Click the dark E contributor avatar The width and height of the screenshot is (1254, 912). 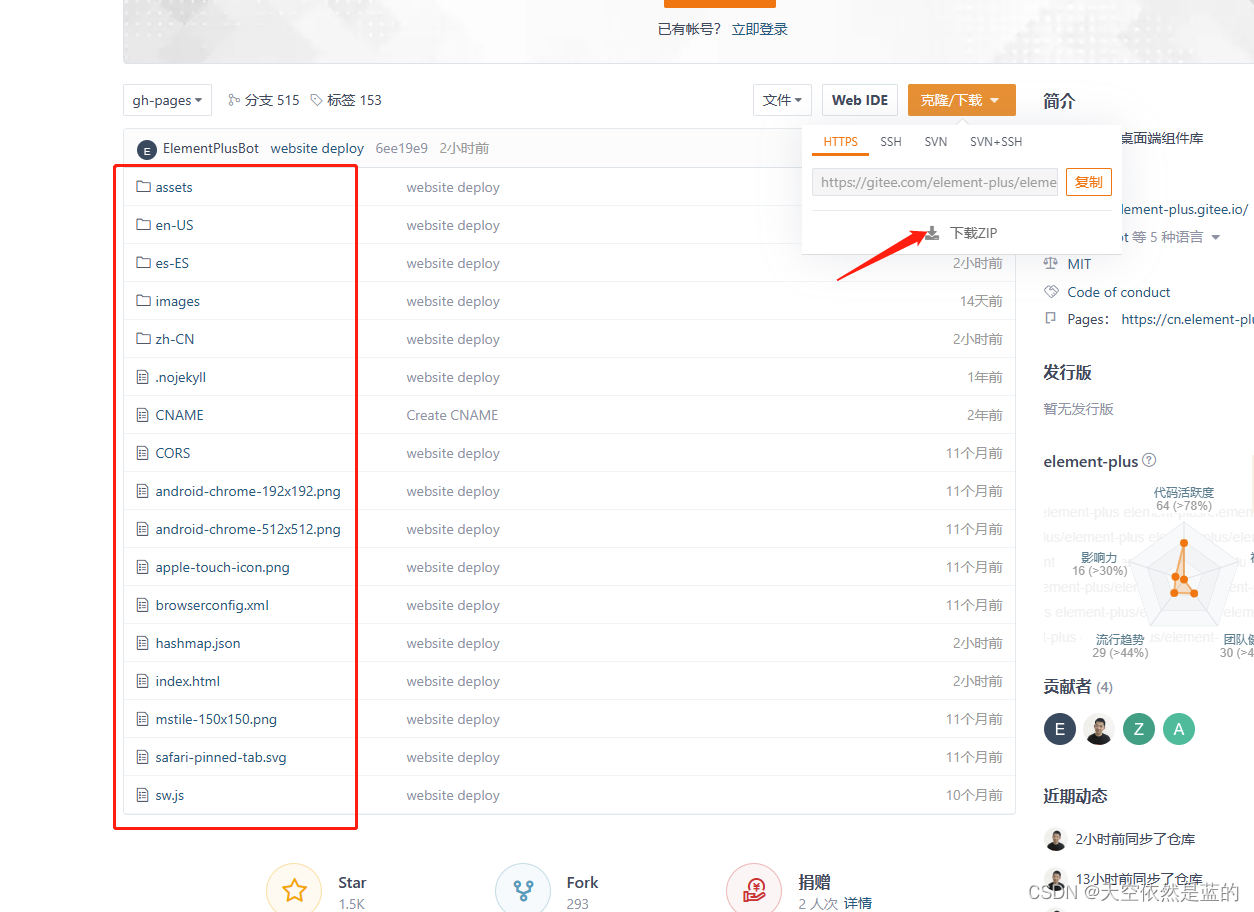click(x=1060, y=729)
